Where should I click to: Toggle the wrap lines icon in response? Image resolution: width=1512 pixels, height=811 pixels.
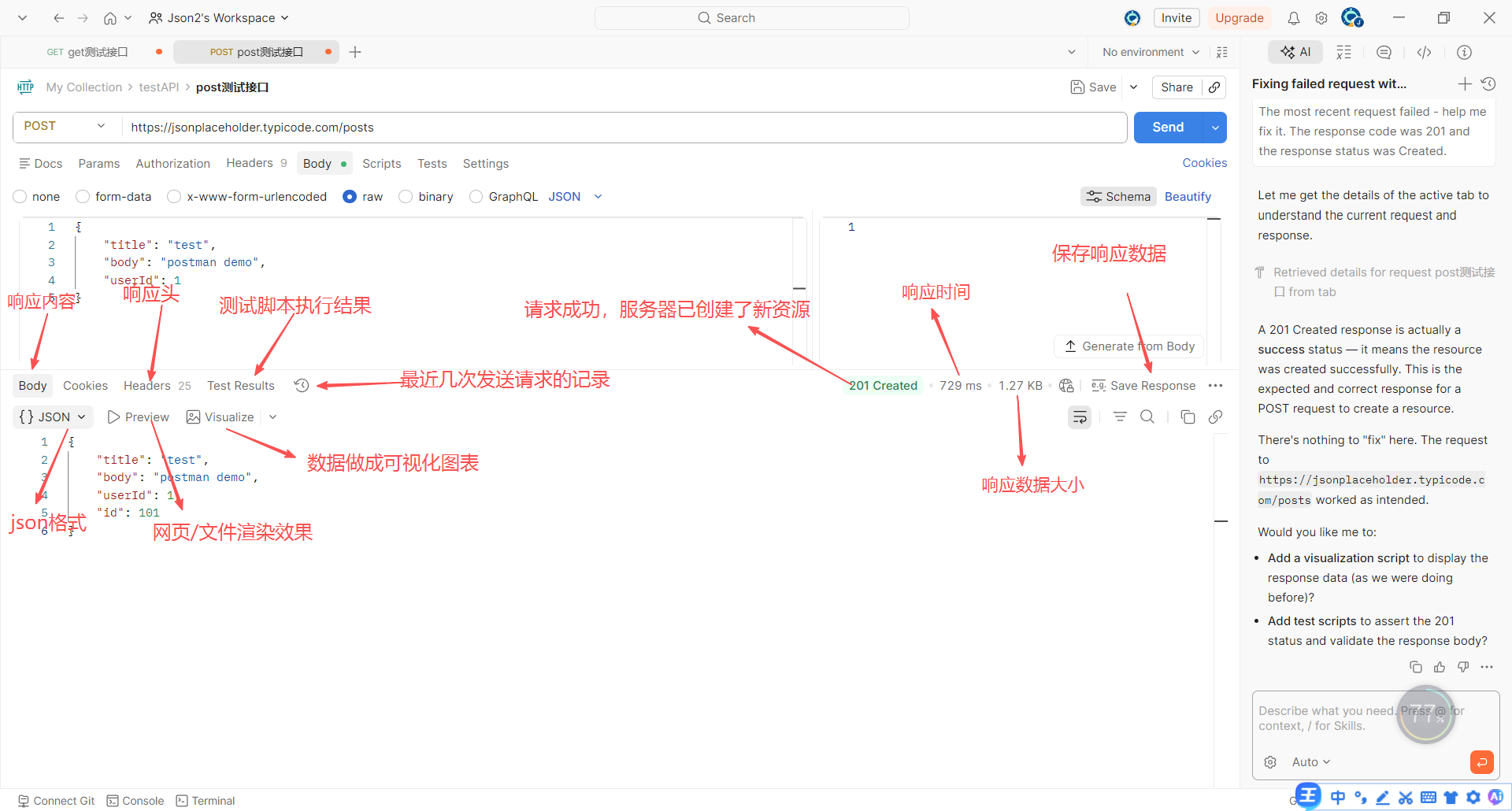[1080, 417]
